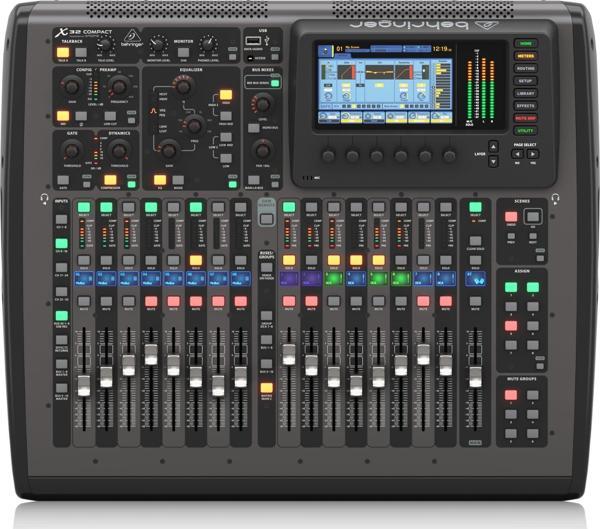Click the Page Select right arrow

coord(533,154)
